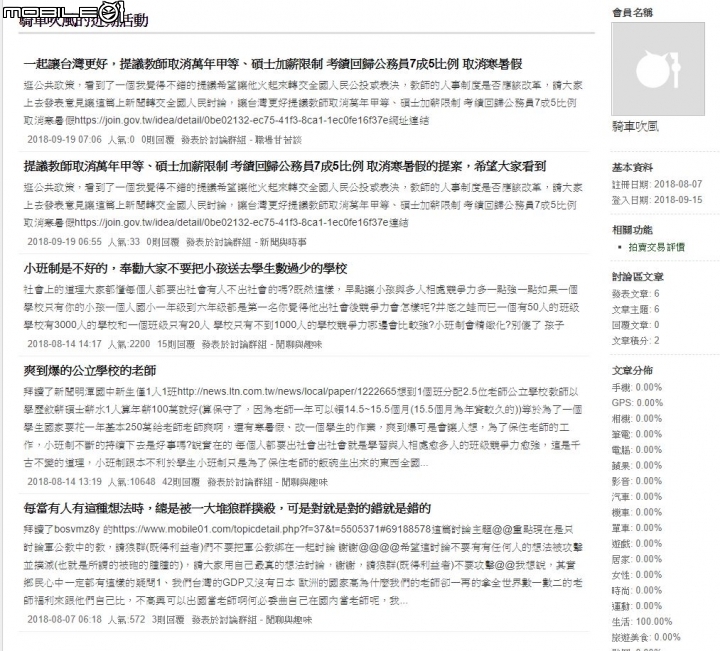
Task: Click forum group link 職場甘苦談
Action: 278,140
